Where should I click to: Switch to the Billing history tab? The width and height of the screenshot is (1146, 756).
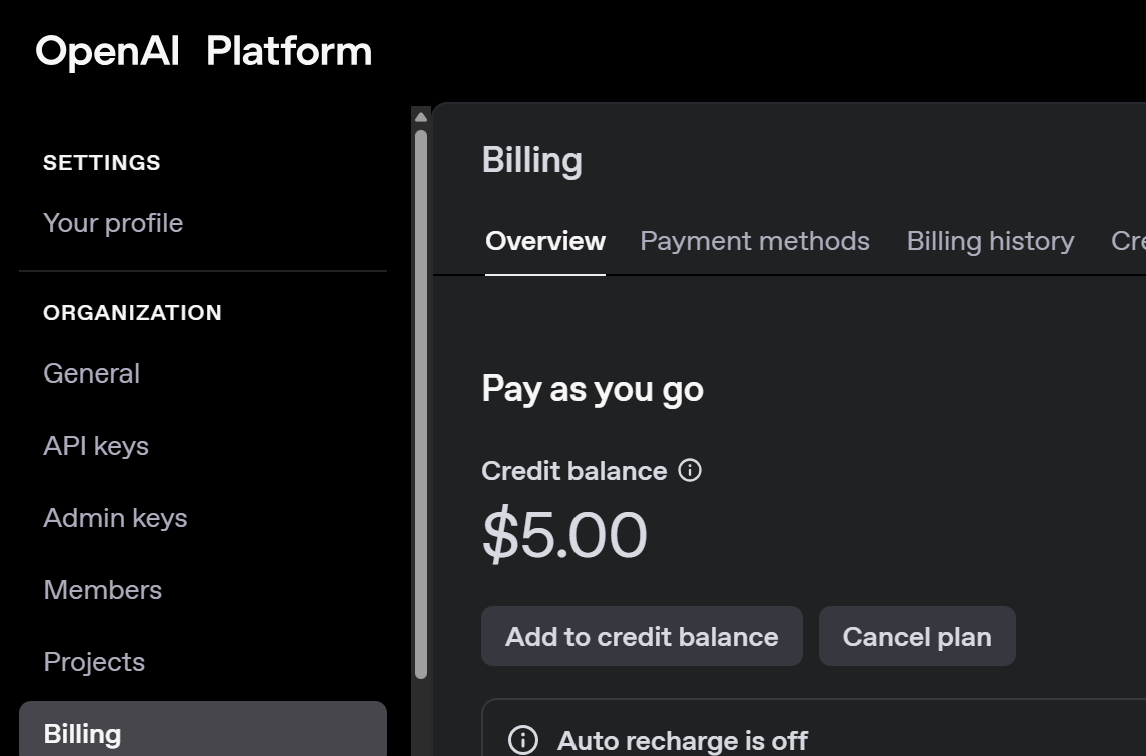[x=990, y=241]
